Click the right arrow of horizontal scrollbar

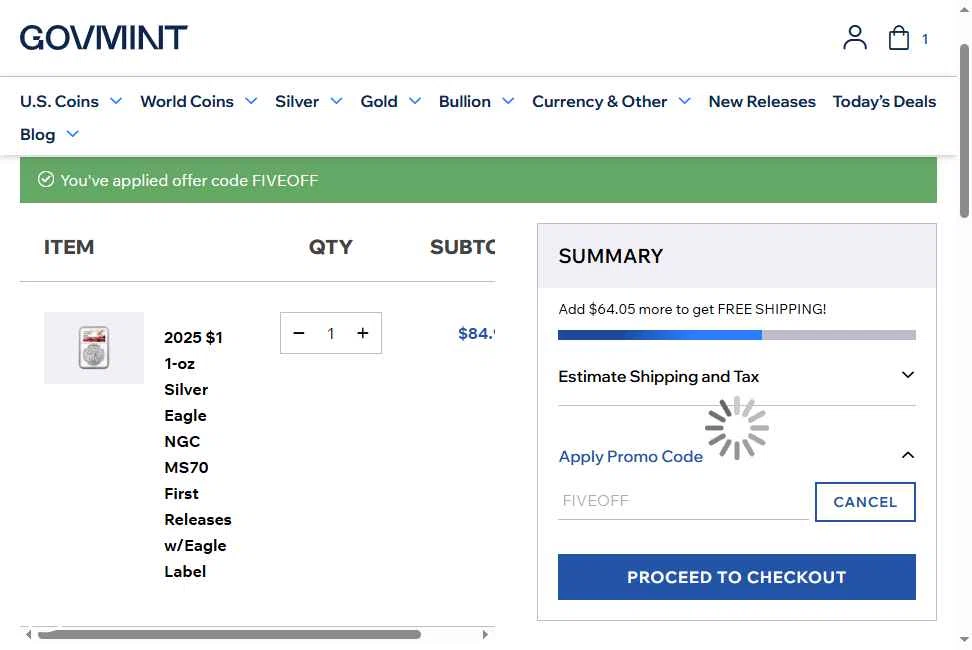pos(485,635)
